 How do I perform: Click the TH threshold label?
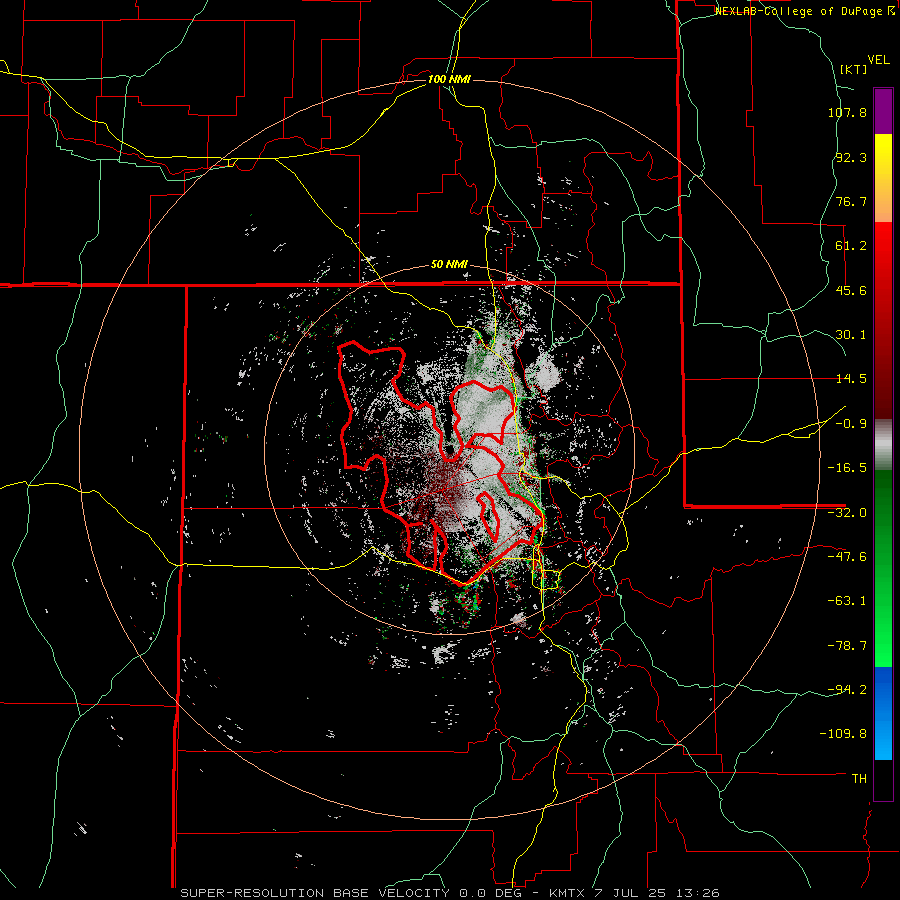[x=859, y=779]
